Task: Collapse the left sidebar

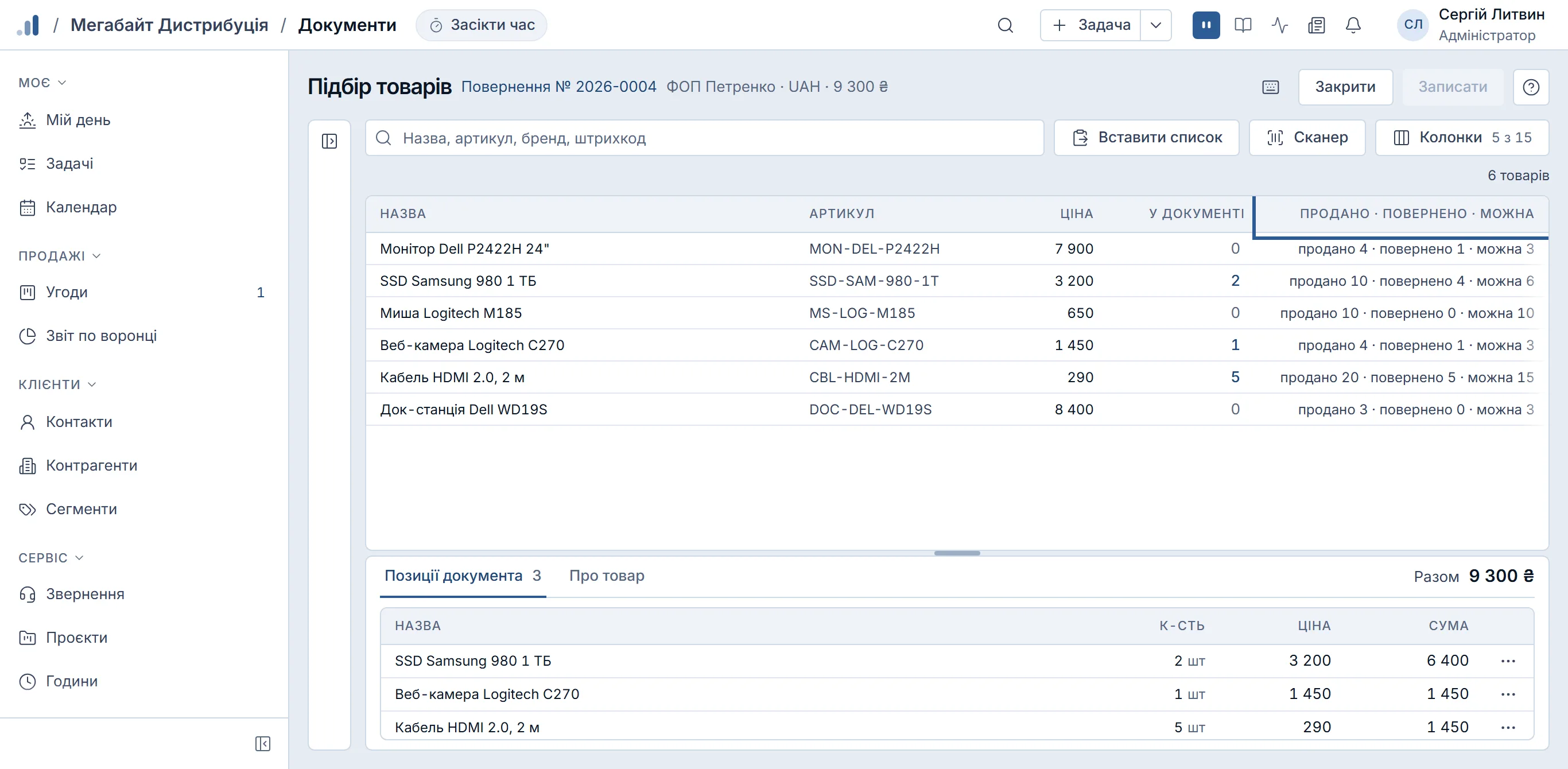Action: click(262, 743)
